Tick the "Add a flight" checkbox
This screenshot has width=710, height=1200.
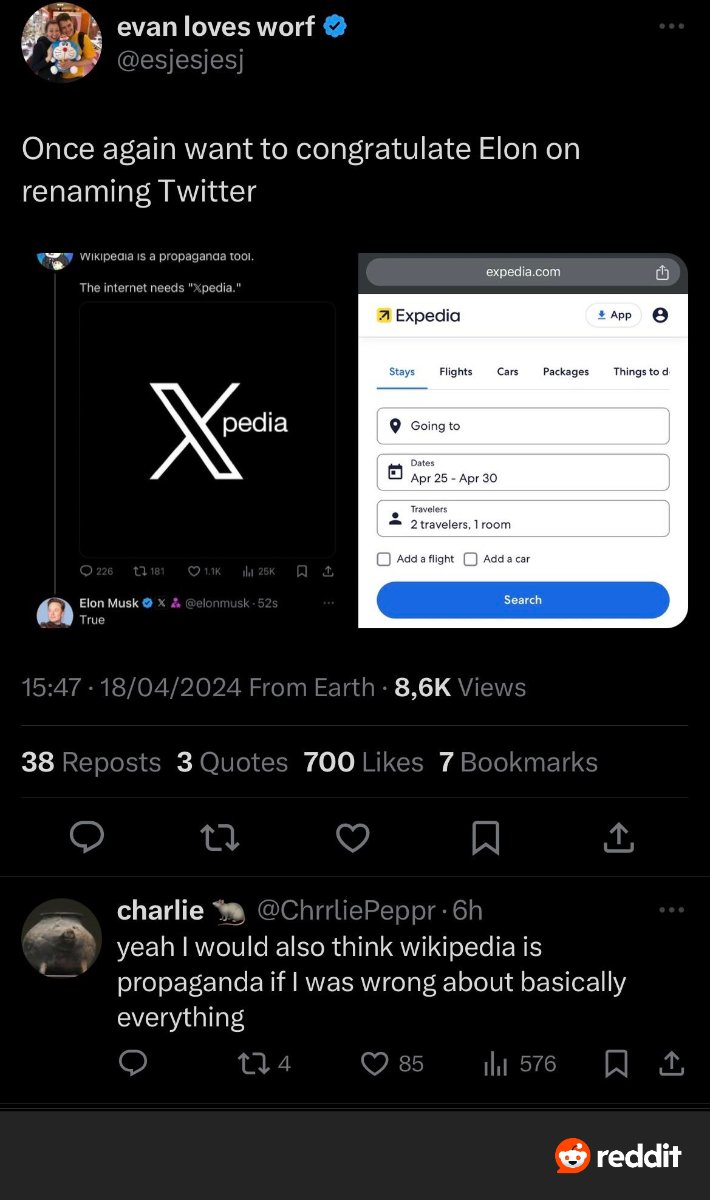[384, 559]
